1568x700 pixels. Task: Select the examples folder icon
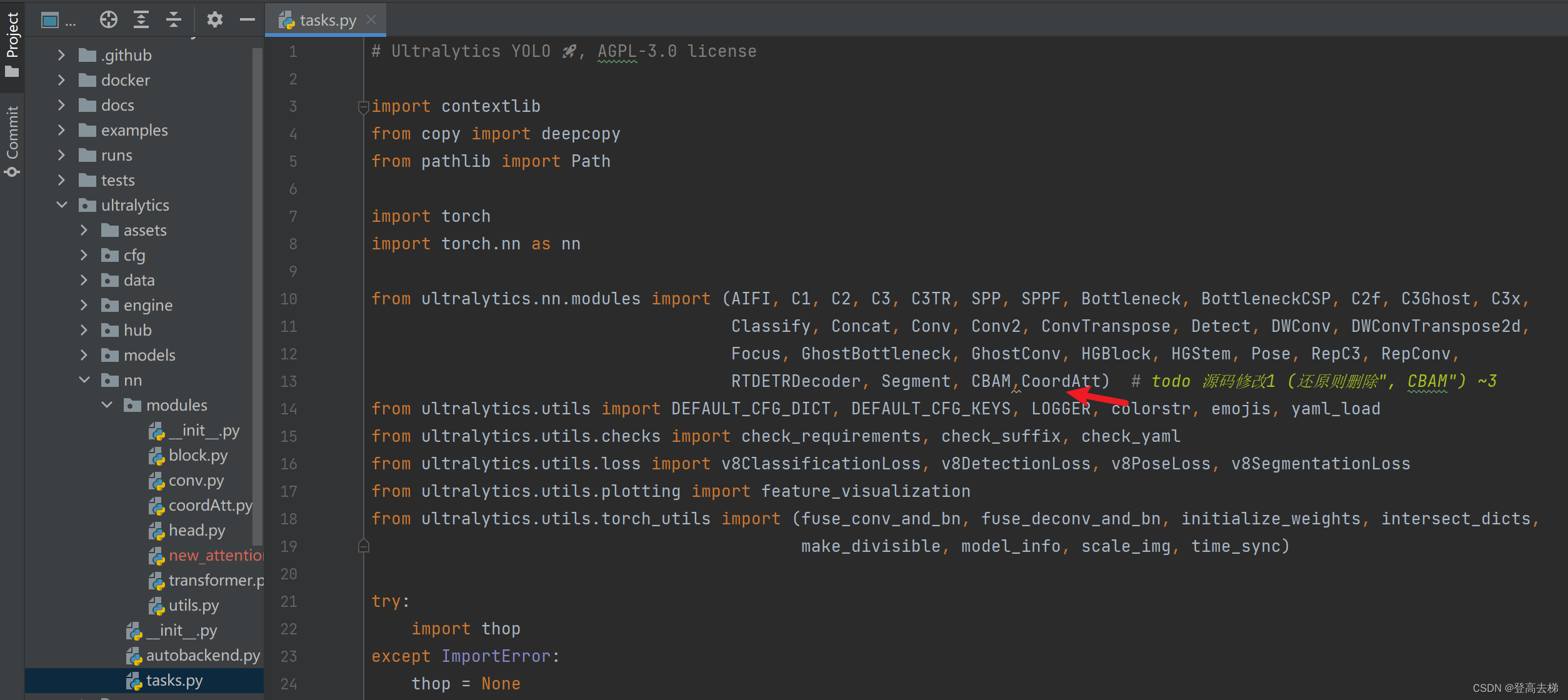point(87,131)
